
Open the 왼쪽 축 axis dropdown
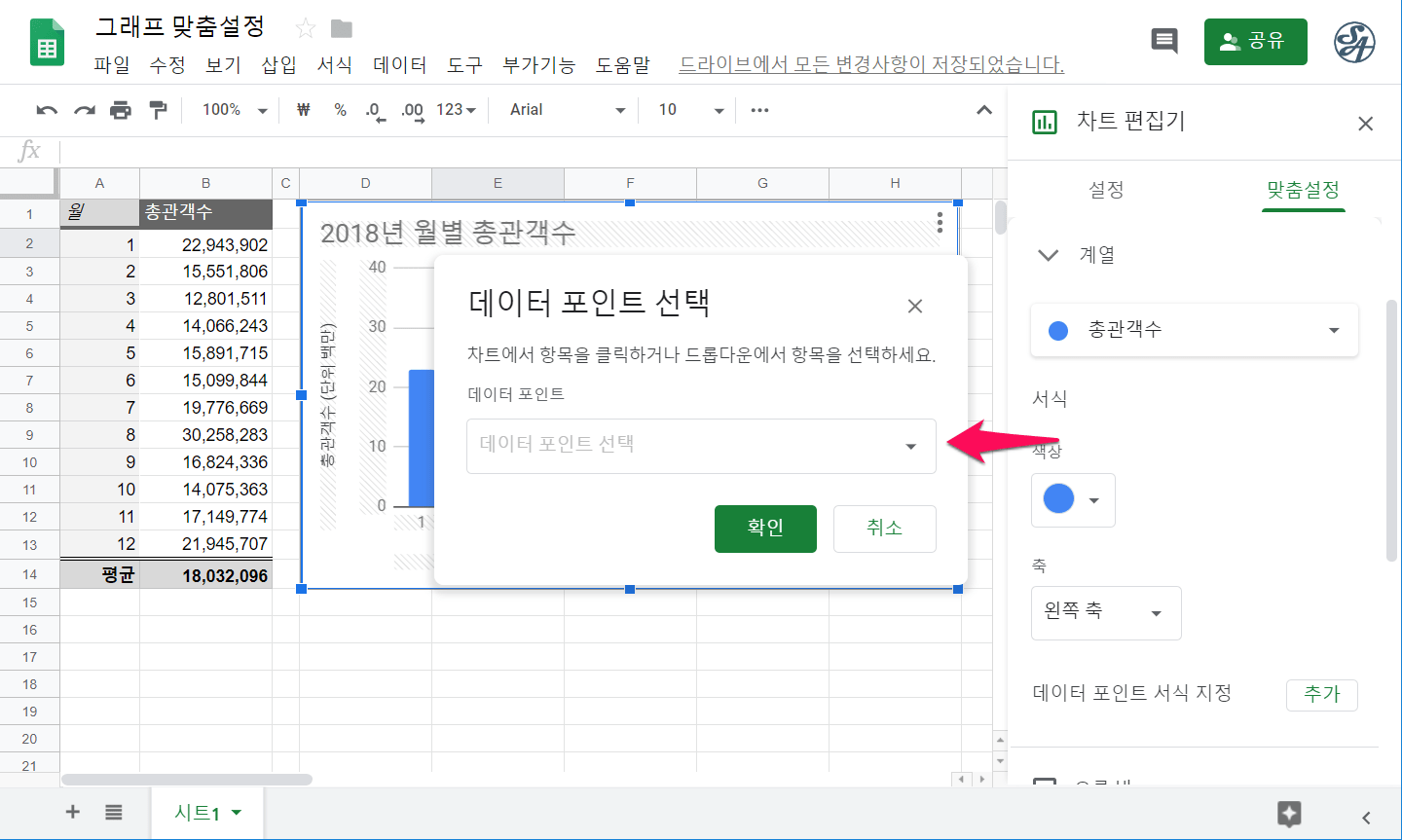(x=1106, y=613)
